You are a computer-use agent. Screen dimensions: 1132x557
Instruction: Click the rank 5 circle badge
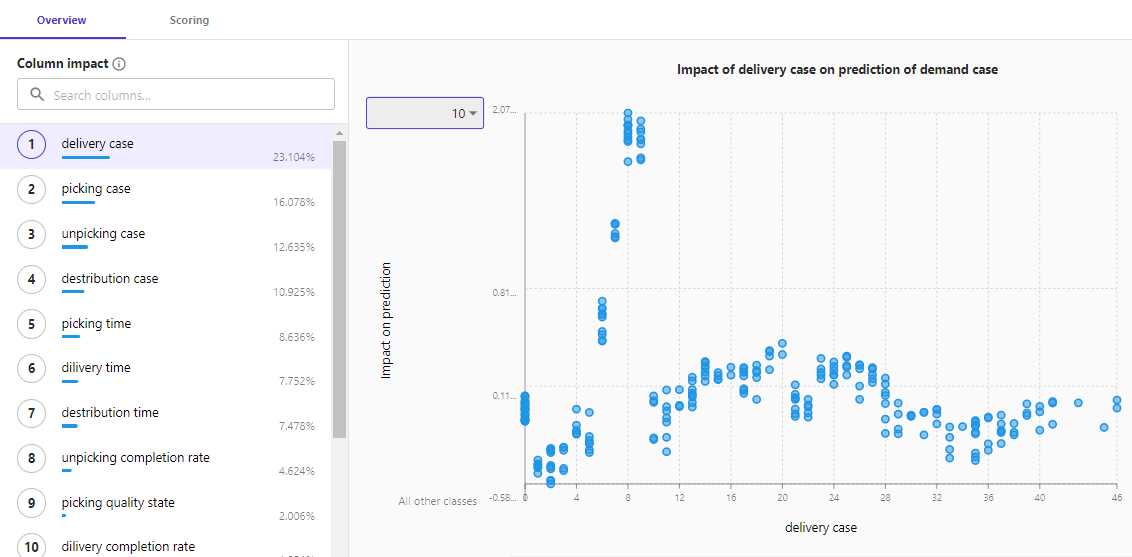(x=32, y=324)
